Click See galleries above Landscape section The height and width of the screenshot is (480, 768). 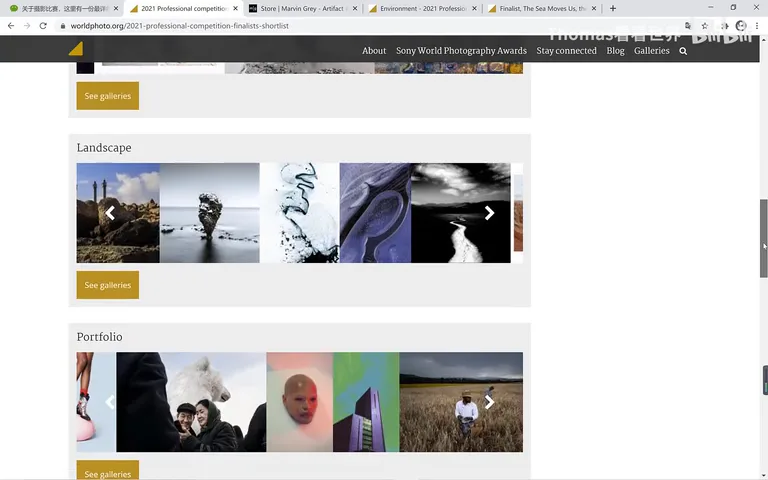[x=108, y=96]
